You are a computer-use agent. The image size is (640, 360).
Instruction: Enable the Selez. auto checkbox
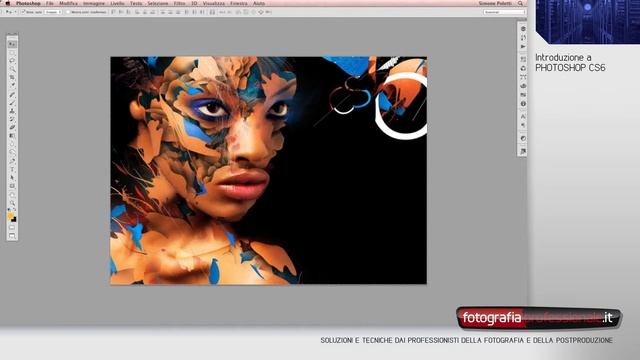(x=23, y=12)
